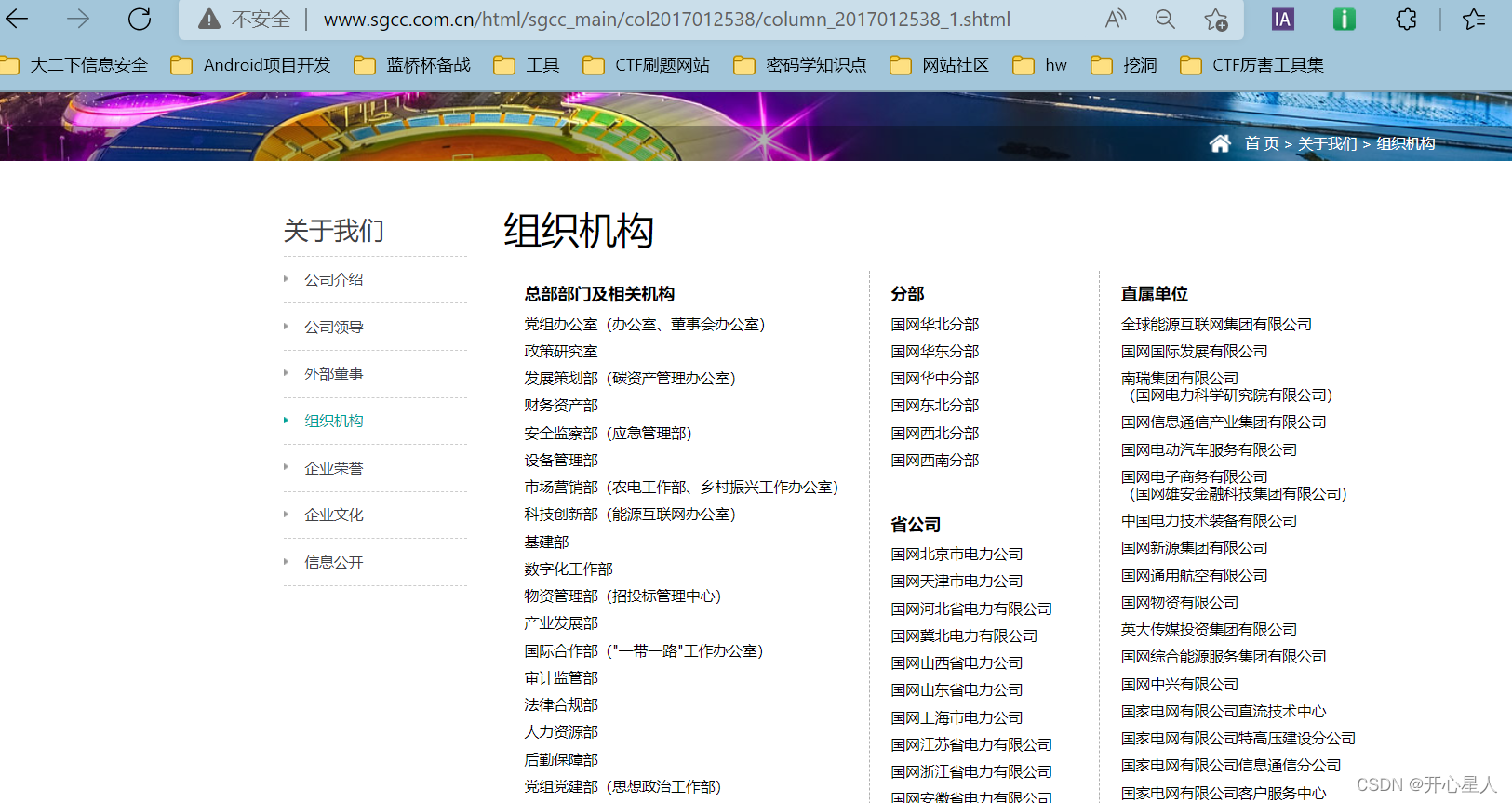1512x803 pixels.
Task: Click 国网华中分部 entry
Action: pos(935,378)
